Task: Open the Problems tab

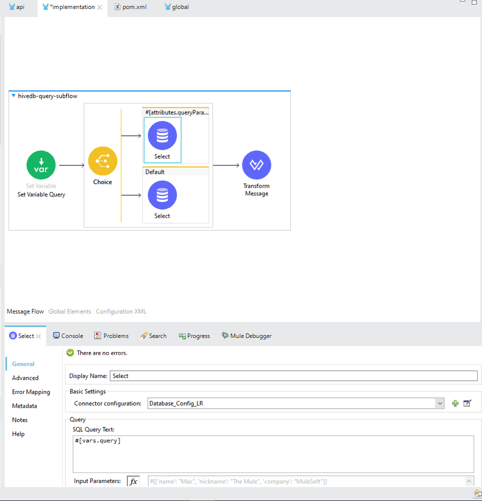Action: [111, 336]
